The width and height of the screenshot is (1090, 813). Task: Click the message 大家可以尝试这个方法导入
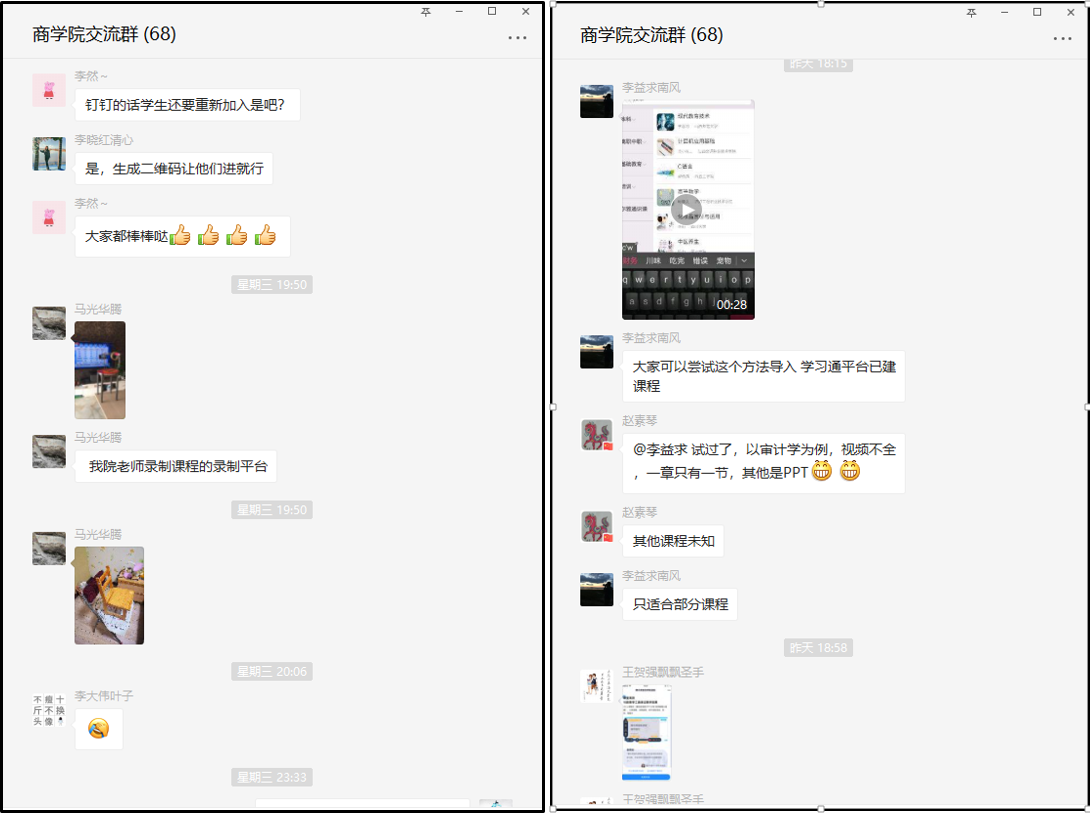763,376
